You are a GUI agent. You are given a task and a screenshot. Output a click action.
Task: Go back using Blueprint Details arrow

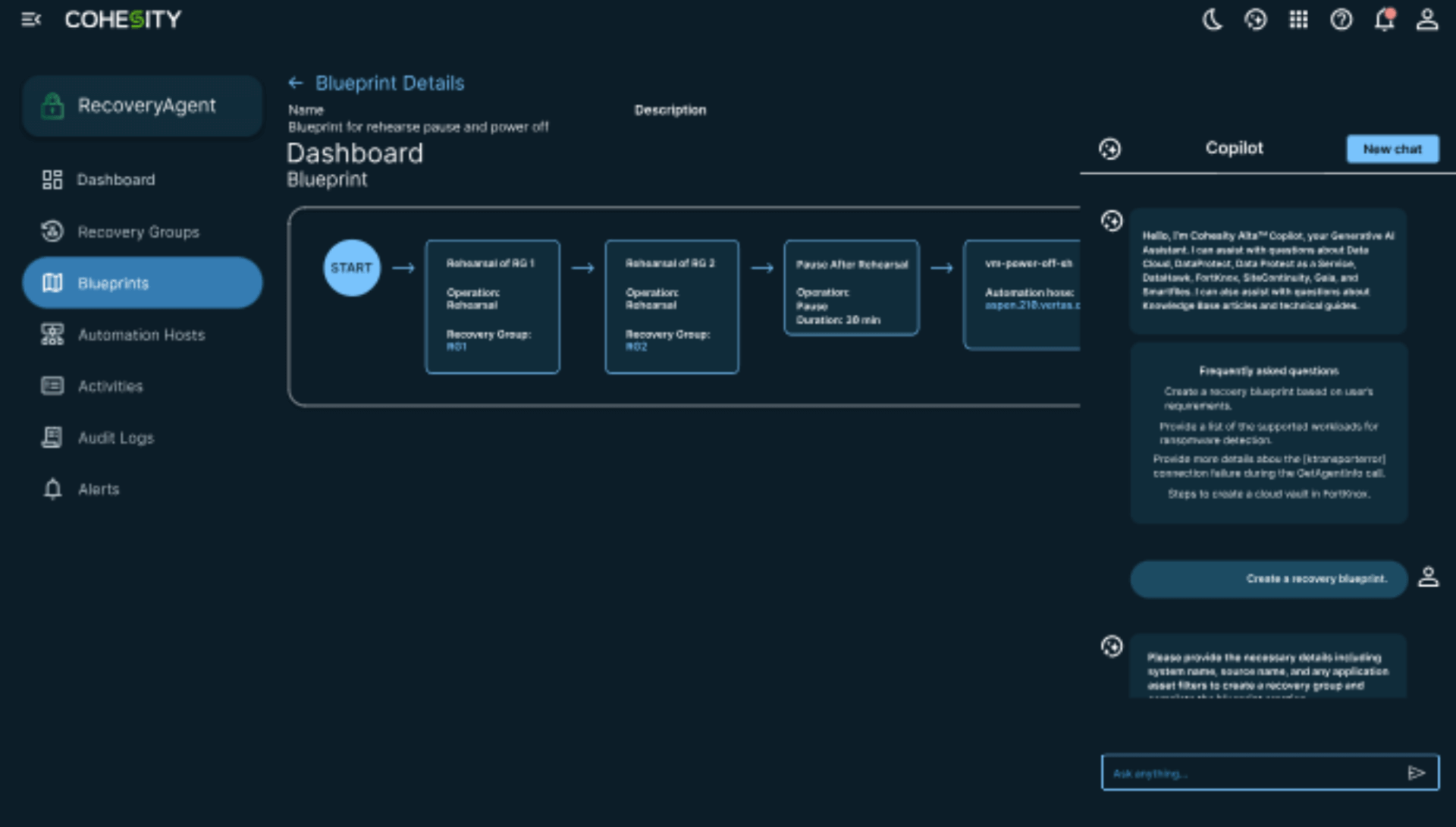point(296,83)
